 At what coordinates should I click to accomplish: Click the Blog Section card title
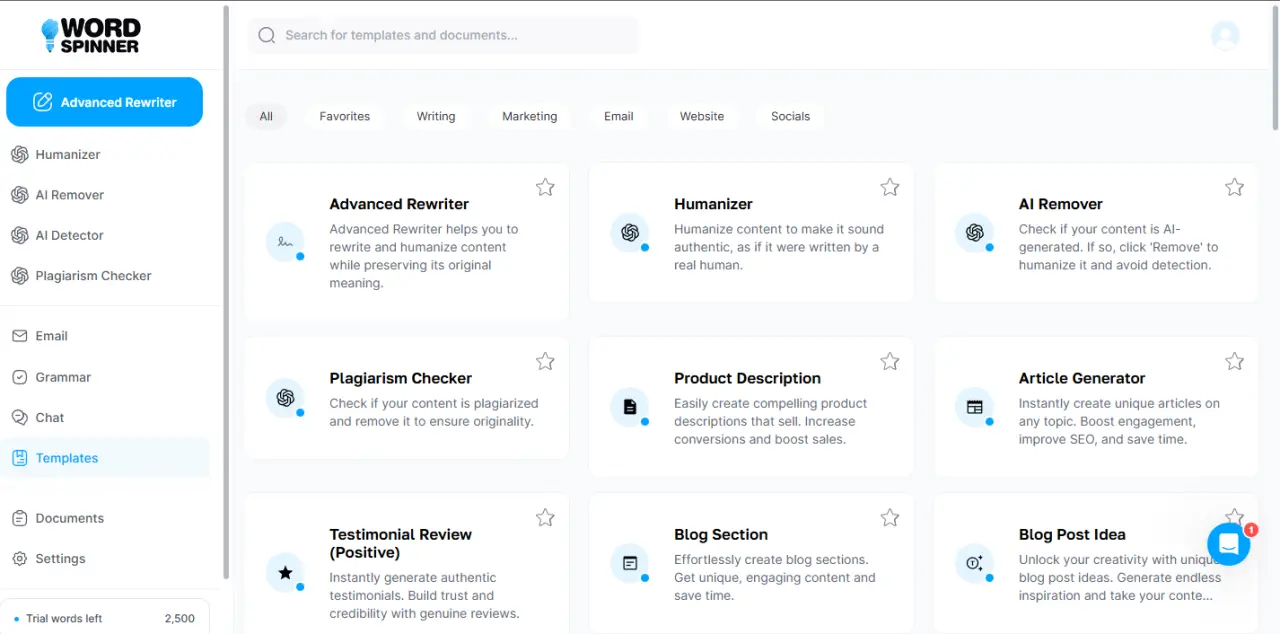pyautogui.click(x=721, y=534)
